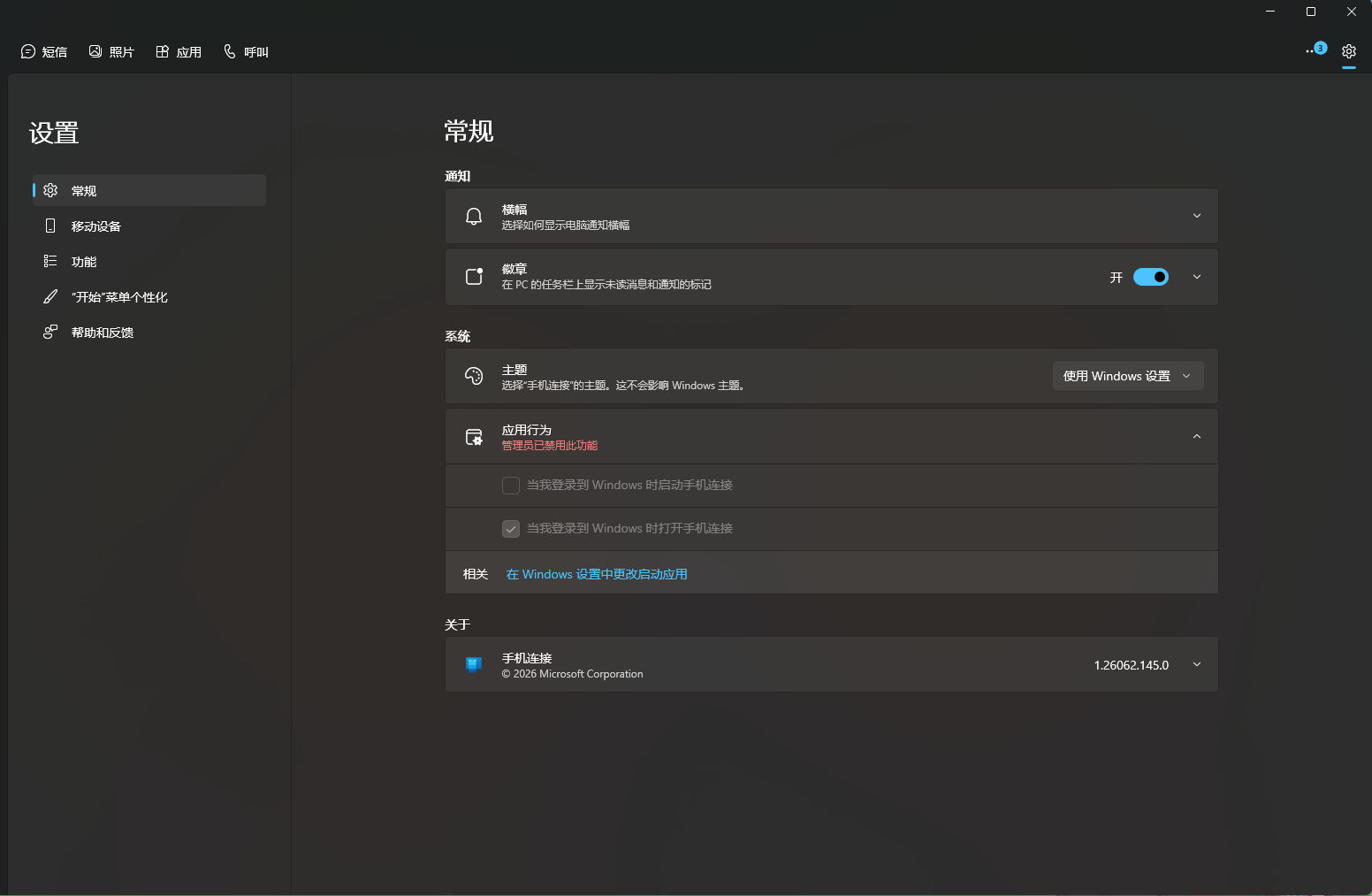Open the 使用 Windows 设置 theme dropdown

[1128, 376]
